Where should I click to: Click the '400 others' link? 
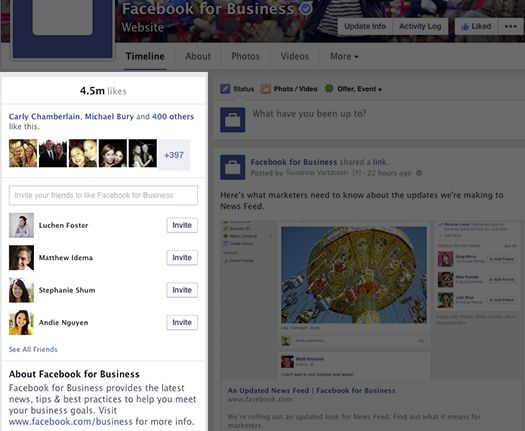pyautogui.click(x=173, y=117)
